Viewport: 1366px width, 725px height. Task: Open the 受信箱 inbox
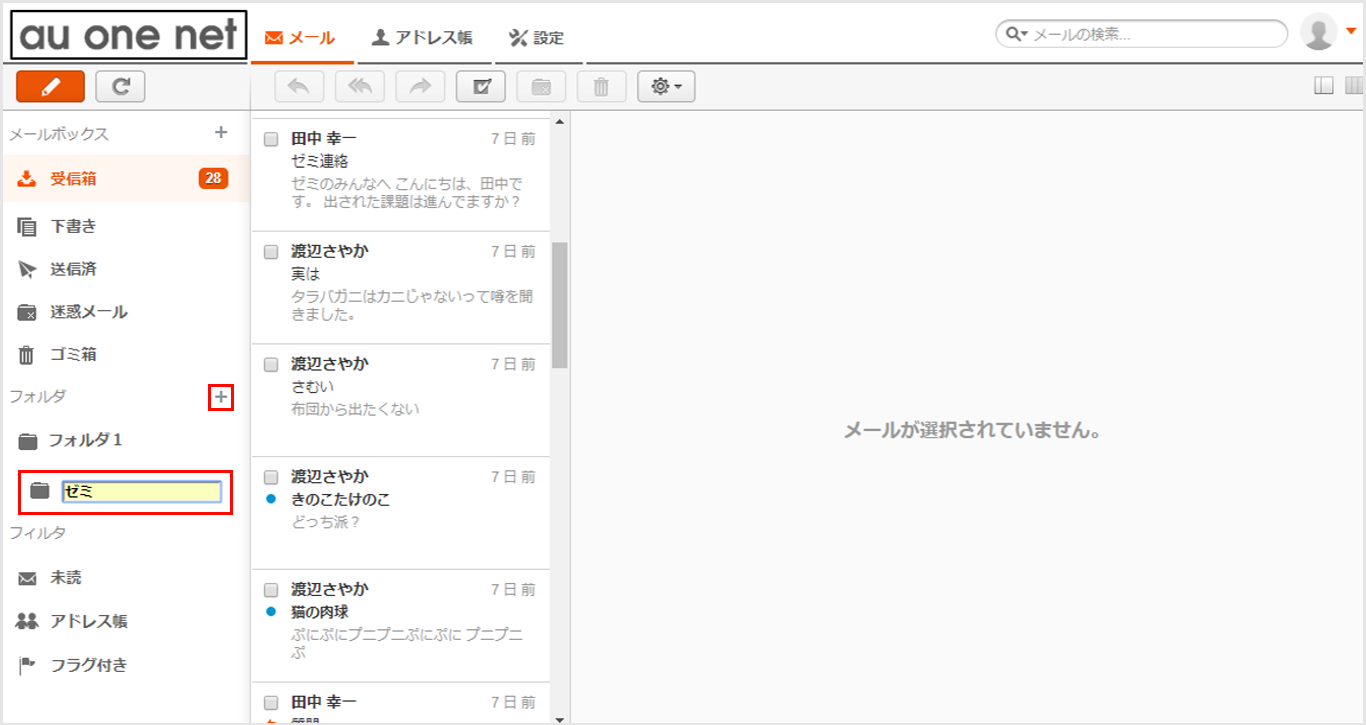[125, 179]
